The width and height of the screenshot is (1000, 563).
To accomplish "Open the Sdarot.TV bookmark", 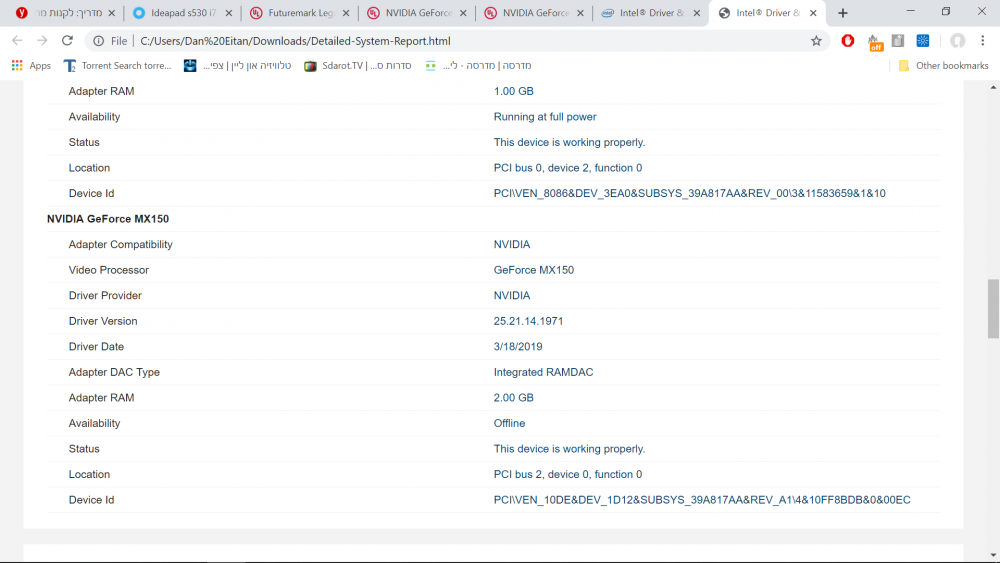I will coord(358,66).
